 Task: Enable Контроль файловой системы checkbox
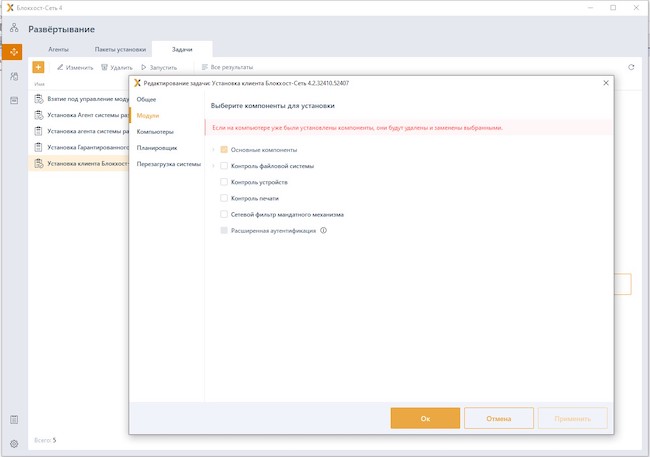coord(224,166)
